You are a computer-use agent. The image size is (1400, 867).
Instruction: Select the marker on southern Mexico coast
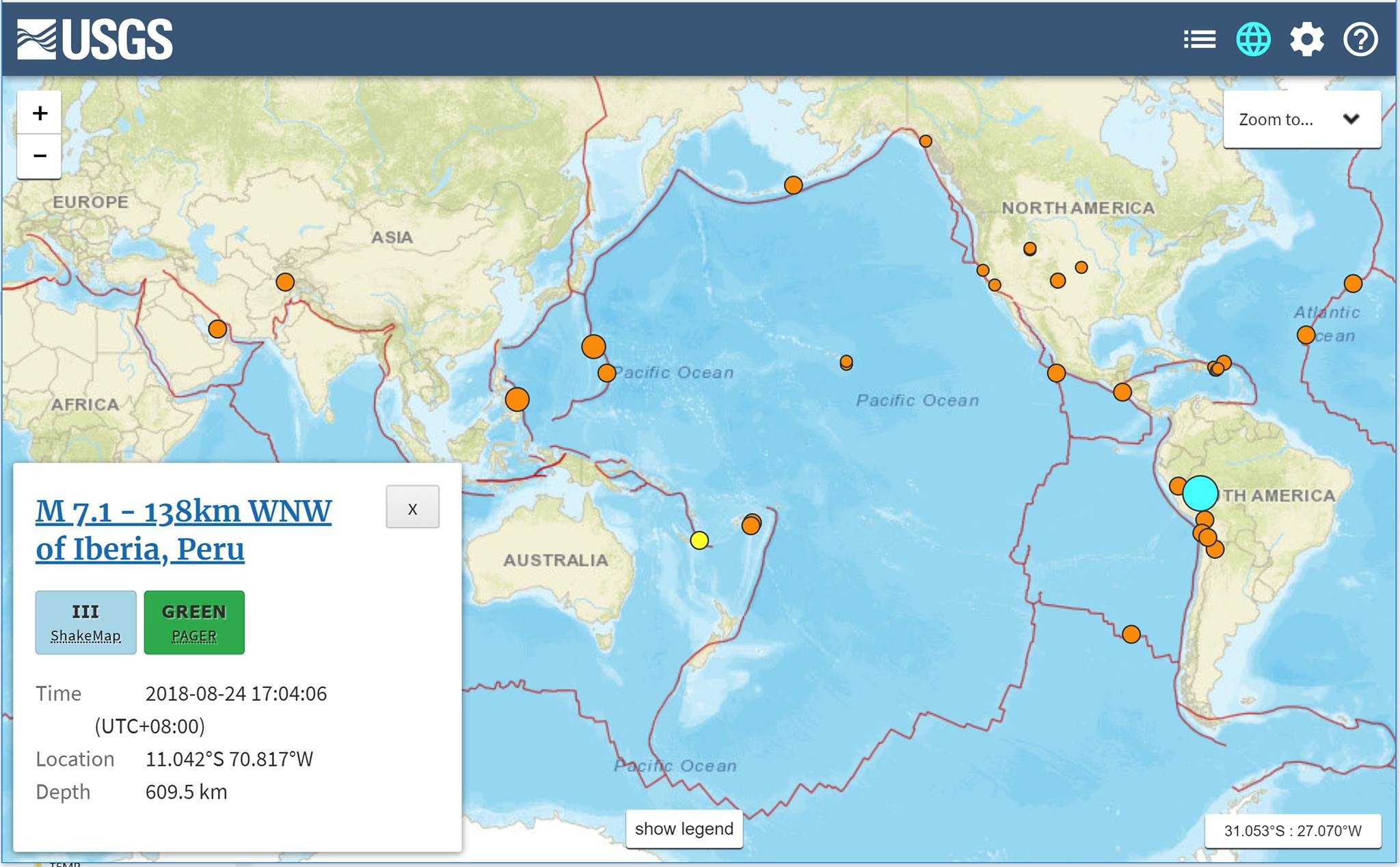click(1056, 373)
